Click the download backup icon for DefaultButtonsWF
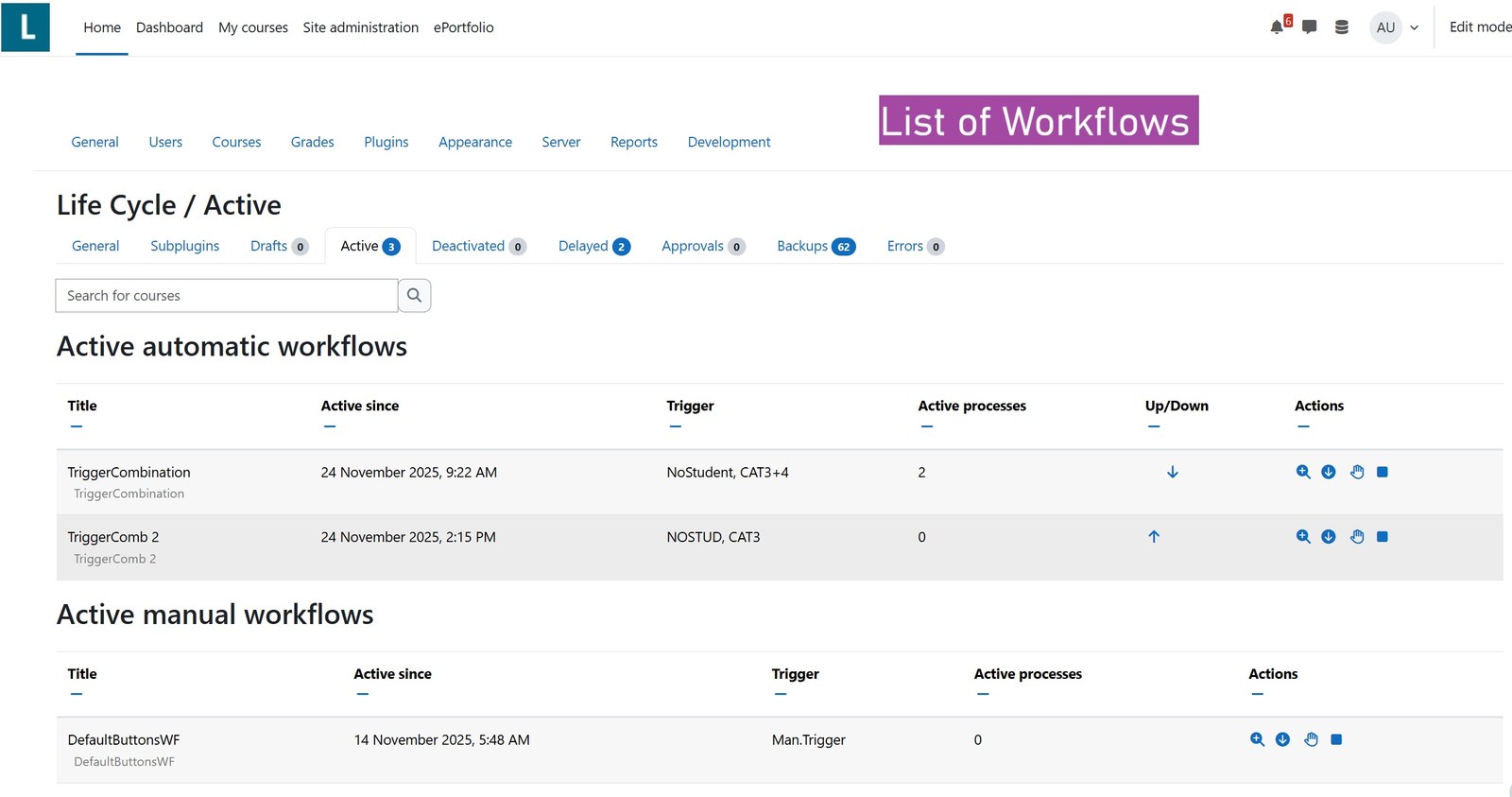The image size is (1512, 797). tap(1282, 739)
